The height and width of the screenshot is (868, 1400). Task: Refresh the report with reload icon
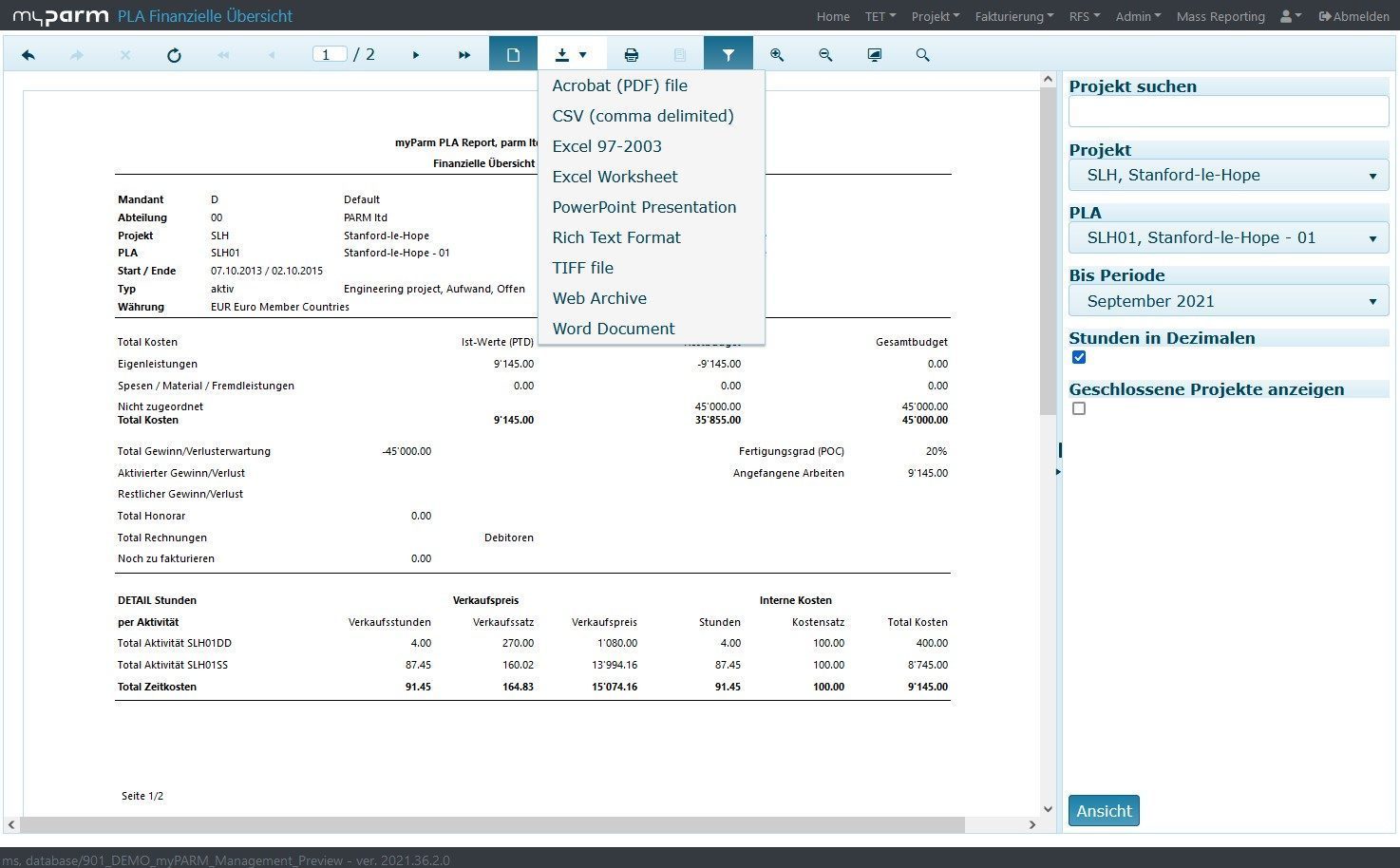coord(174,55)
